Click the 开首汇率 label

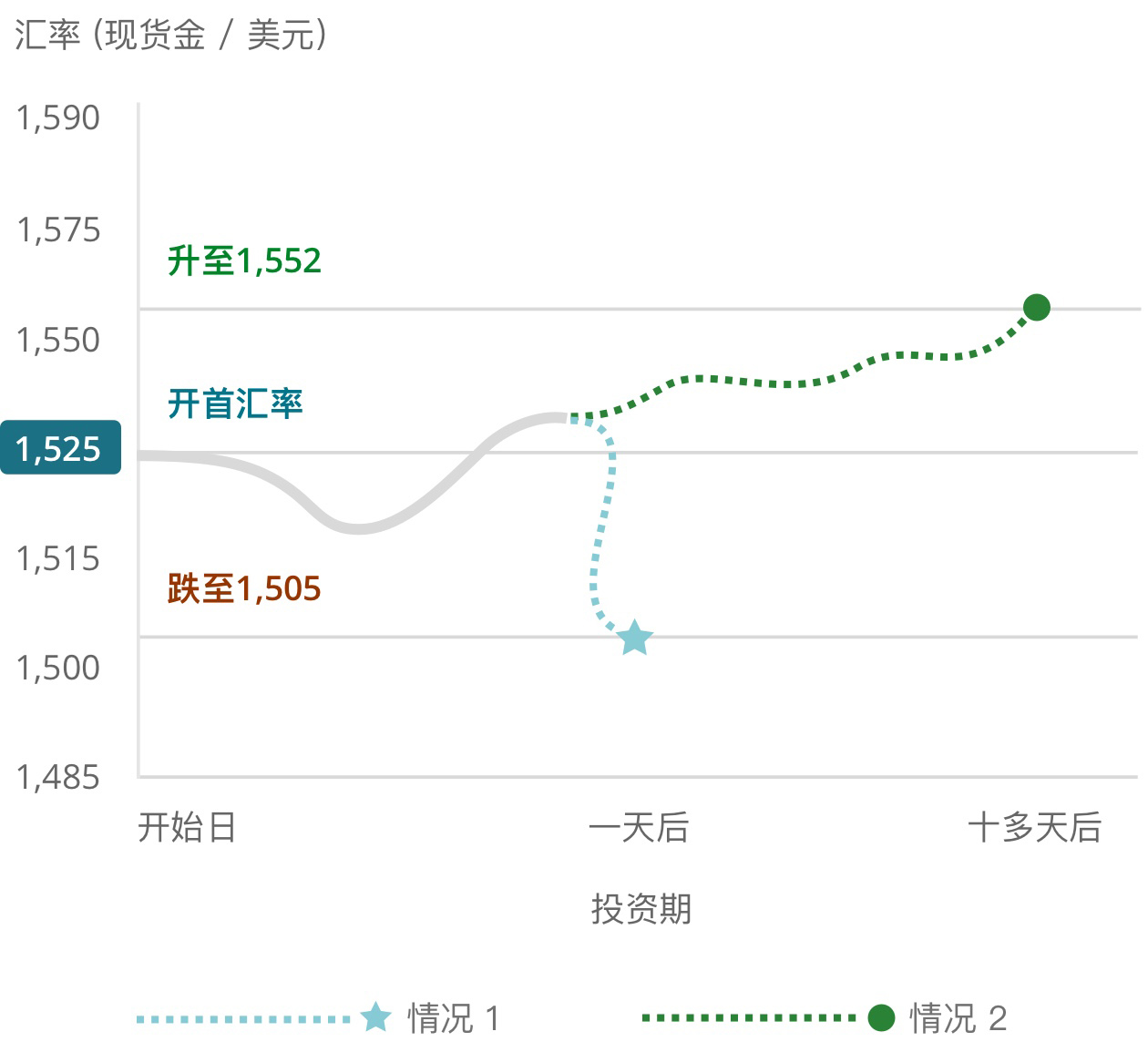[x=235, y=403]
